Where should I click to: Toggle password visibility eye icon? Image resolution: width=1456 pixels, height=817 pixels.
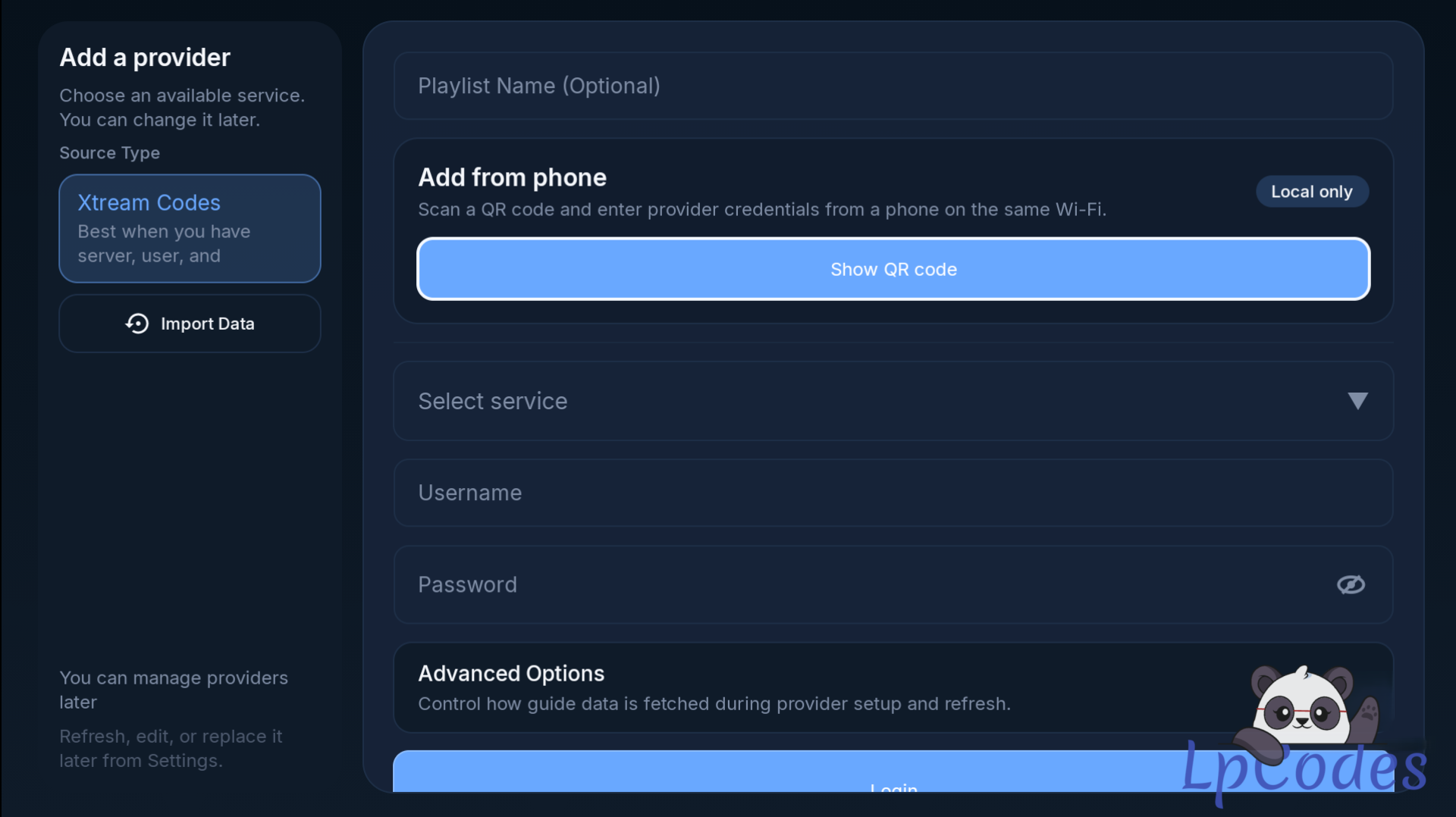pyautogui.click(x=1351, y=584)
